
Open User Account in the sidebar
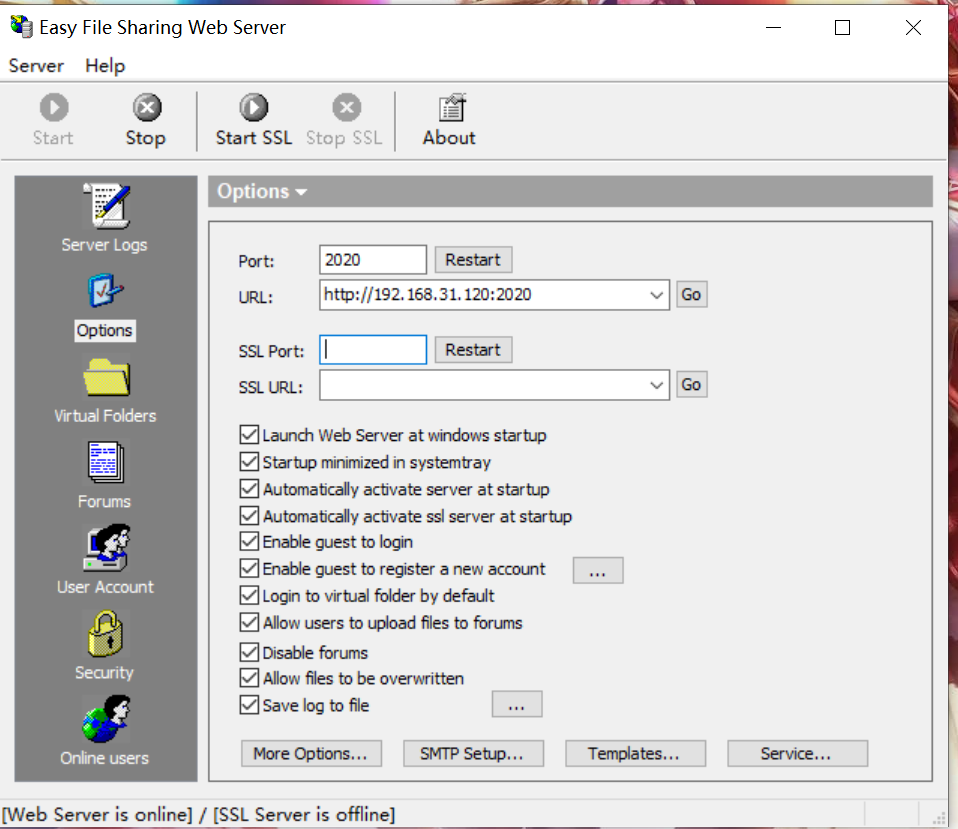click(105, 560)
